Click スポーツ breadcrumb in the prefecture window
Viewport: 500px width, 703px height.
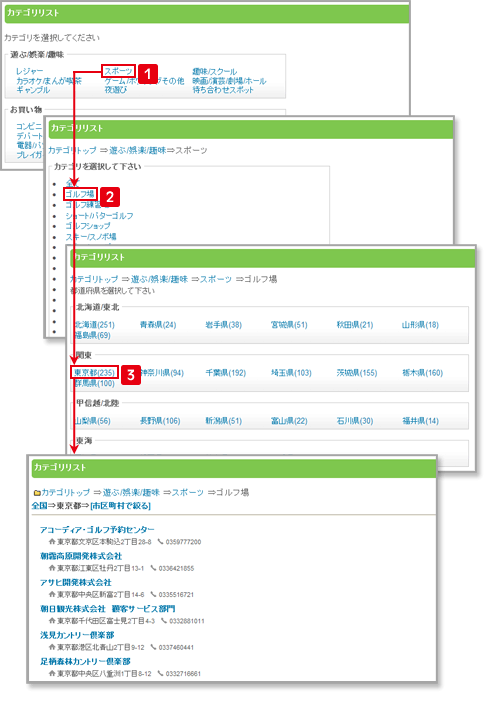tap(216, 279)
